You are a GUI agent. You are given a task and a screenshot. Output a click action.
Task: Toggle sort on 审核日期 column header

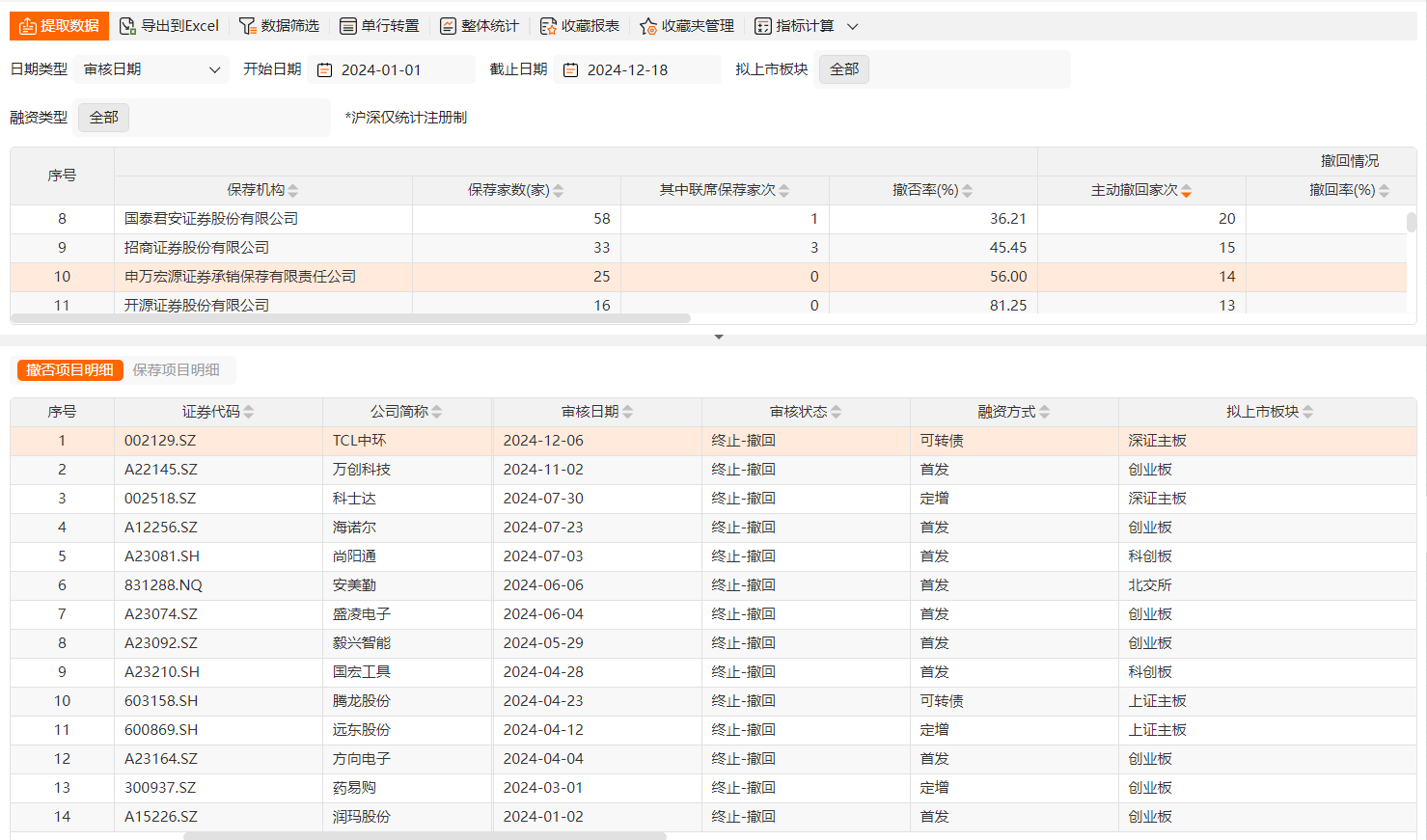pyautogui.click(x=627, y=412)
